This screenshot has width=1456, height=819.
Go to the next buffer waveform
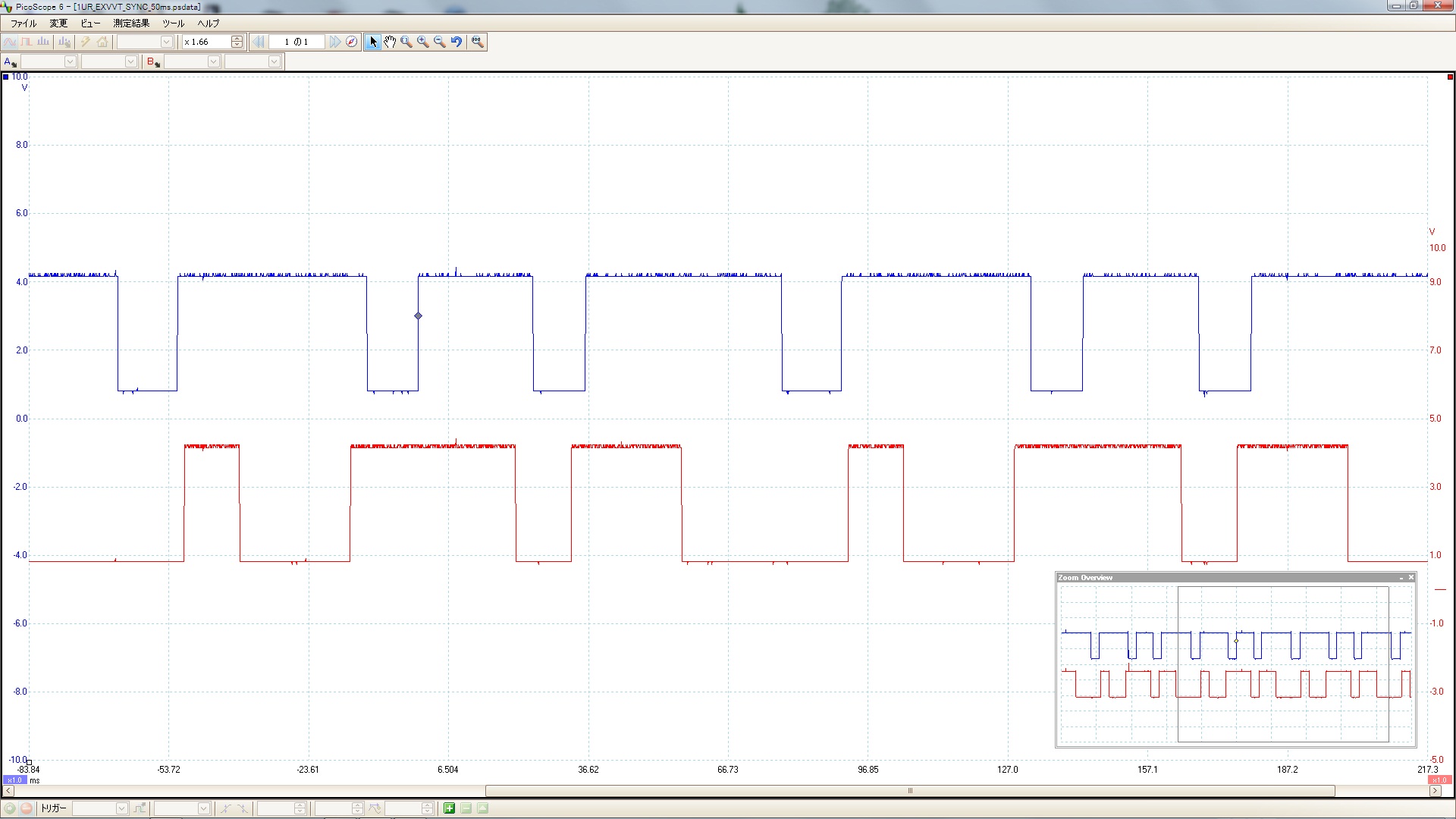[334, 42]
